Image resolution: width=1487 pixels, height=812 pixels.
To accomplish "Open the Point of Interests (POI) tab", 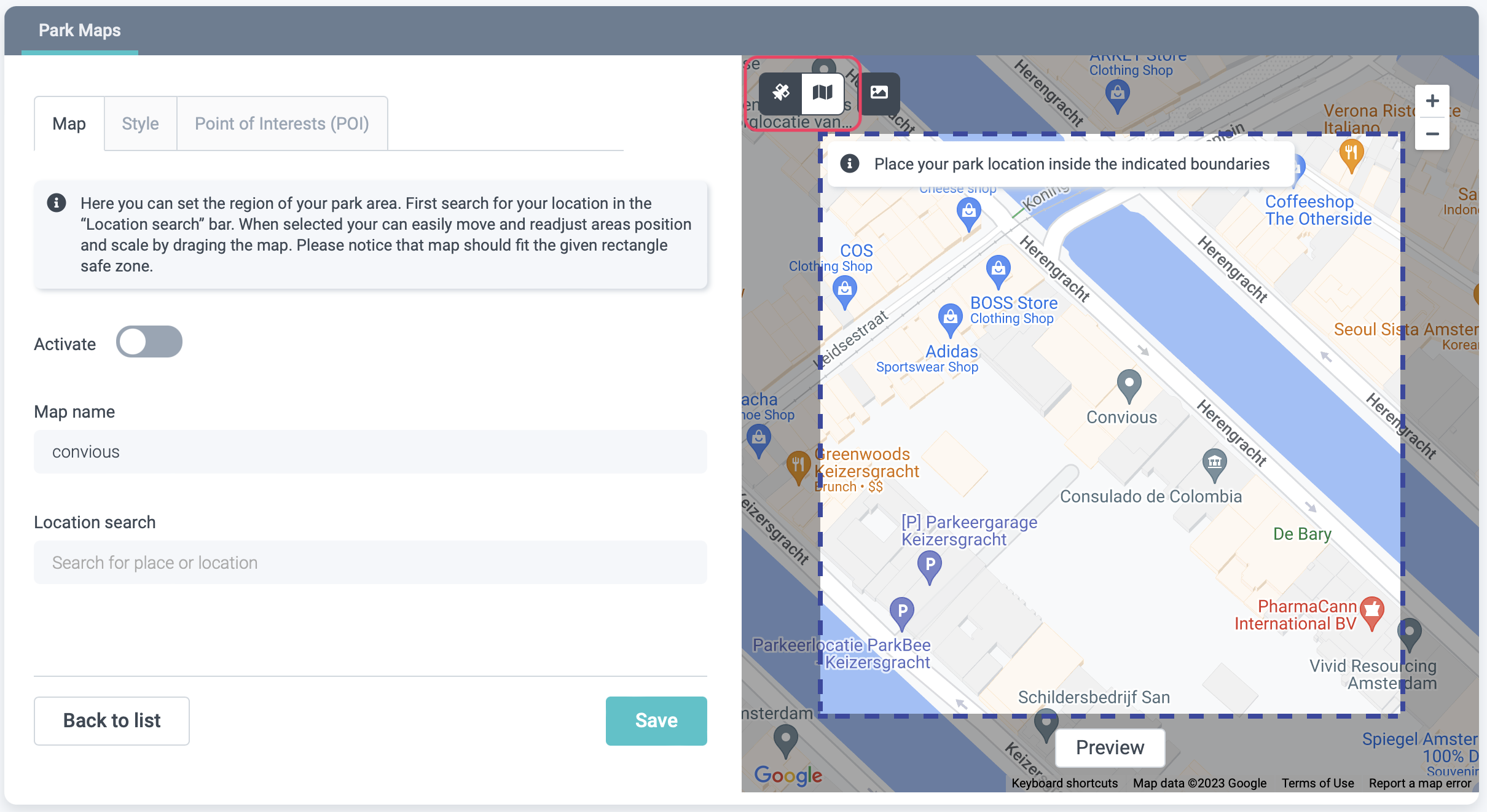I will (282, 123).
